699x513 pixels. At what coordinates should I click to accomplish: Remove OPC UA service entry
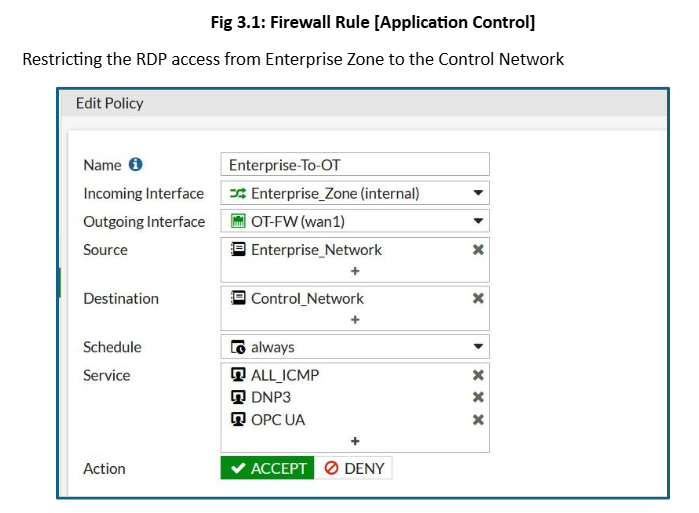pos(478,420)
